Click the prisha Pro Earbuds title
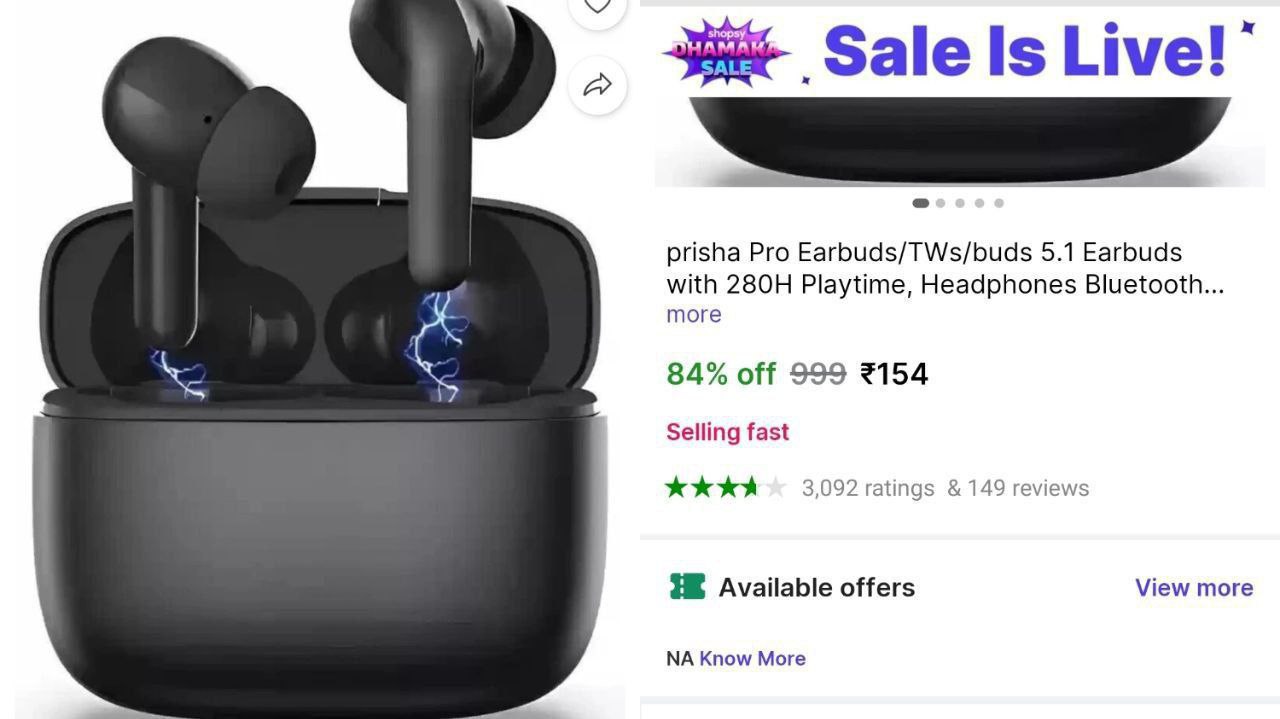1280x719 pixels. 945,268
